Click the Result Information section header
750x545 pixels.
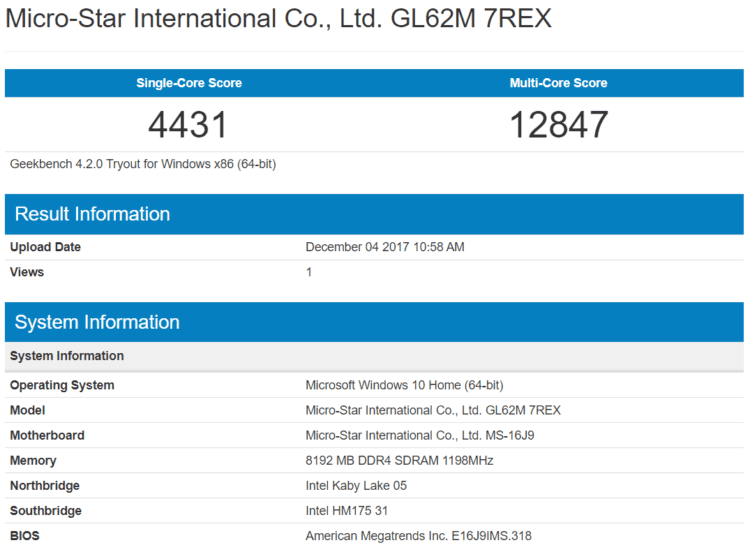pos(374,214)
